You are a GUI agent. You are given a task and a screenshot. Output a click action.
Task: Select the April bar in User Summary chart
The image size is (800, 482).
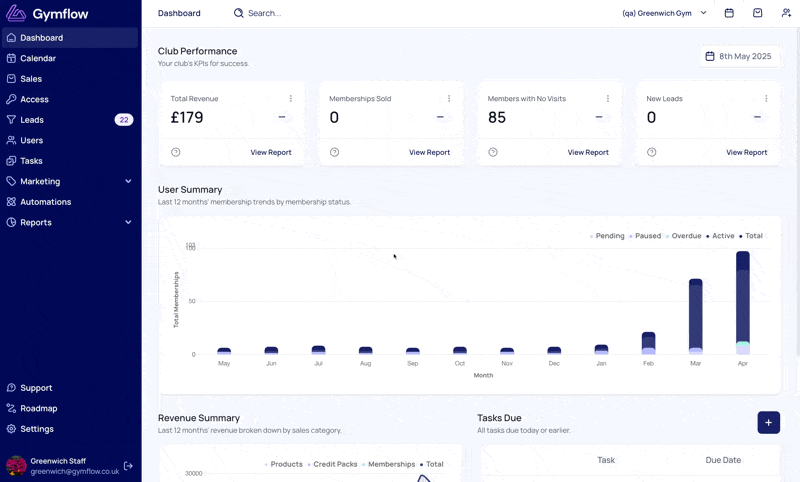743,302
